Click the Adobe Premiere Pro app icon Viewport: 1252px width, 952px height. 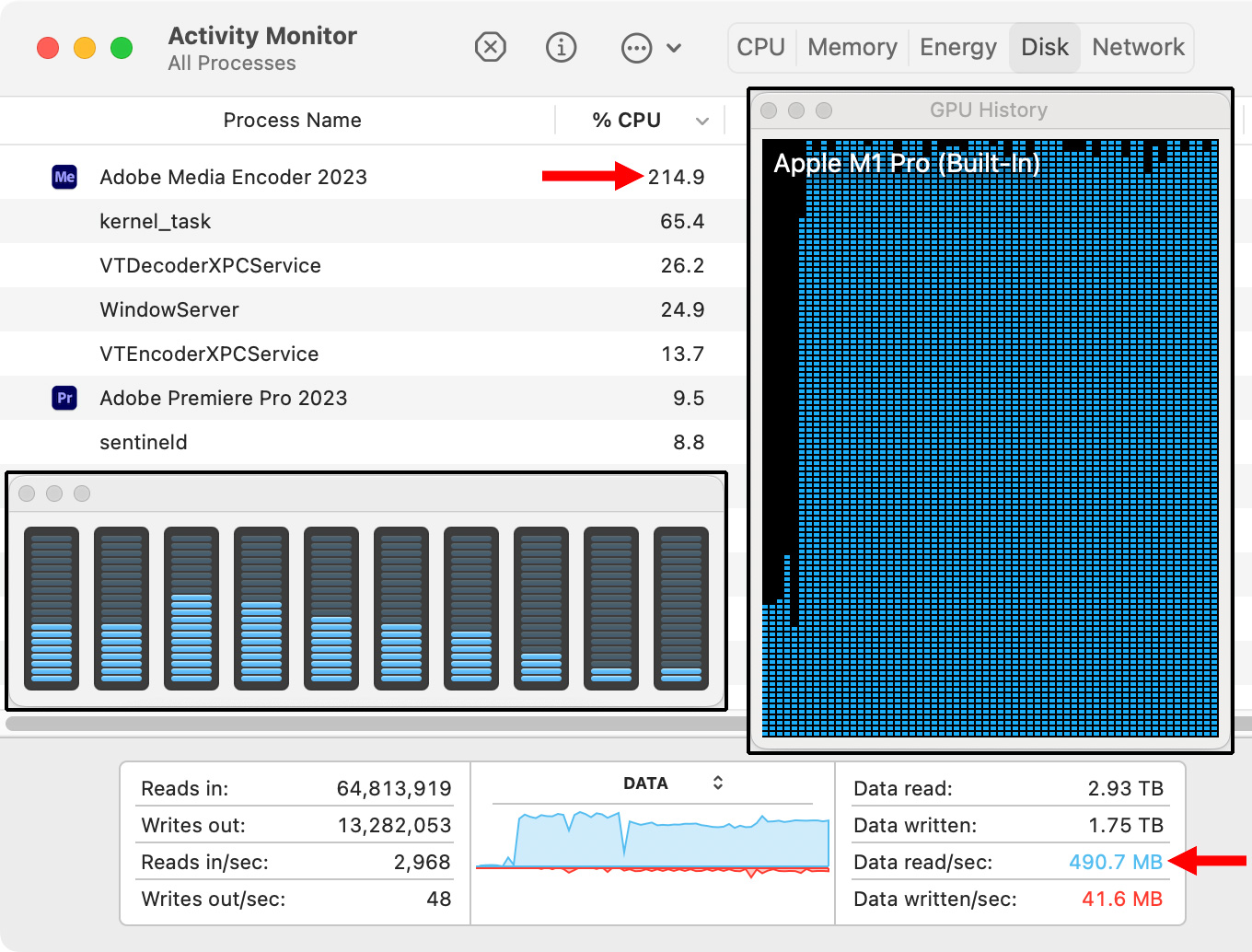pyautogui.click(x=64, y=398)
